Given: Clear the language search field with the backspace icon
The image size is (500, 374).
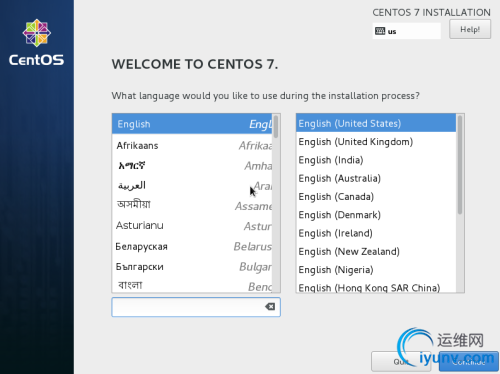Looking at the screenshot, I should pos(270,307).
